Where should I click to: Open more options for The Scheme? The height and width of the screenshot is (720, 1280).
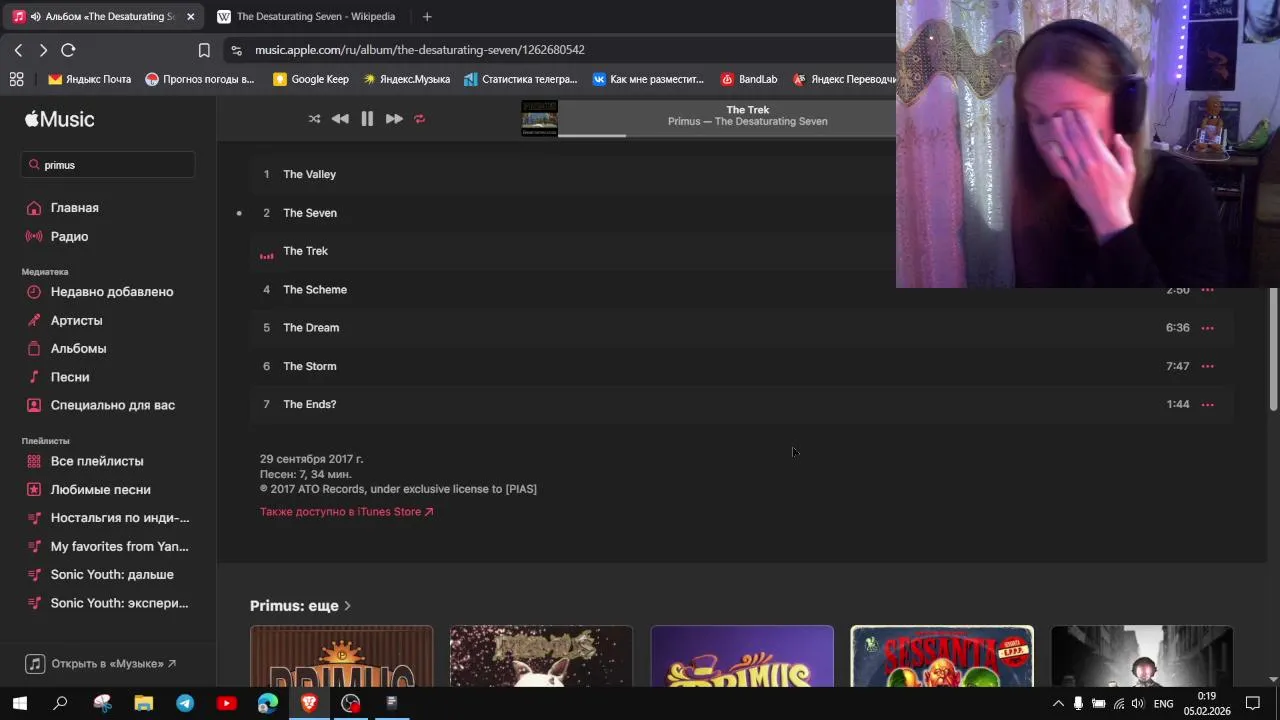coord(1207,290)
